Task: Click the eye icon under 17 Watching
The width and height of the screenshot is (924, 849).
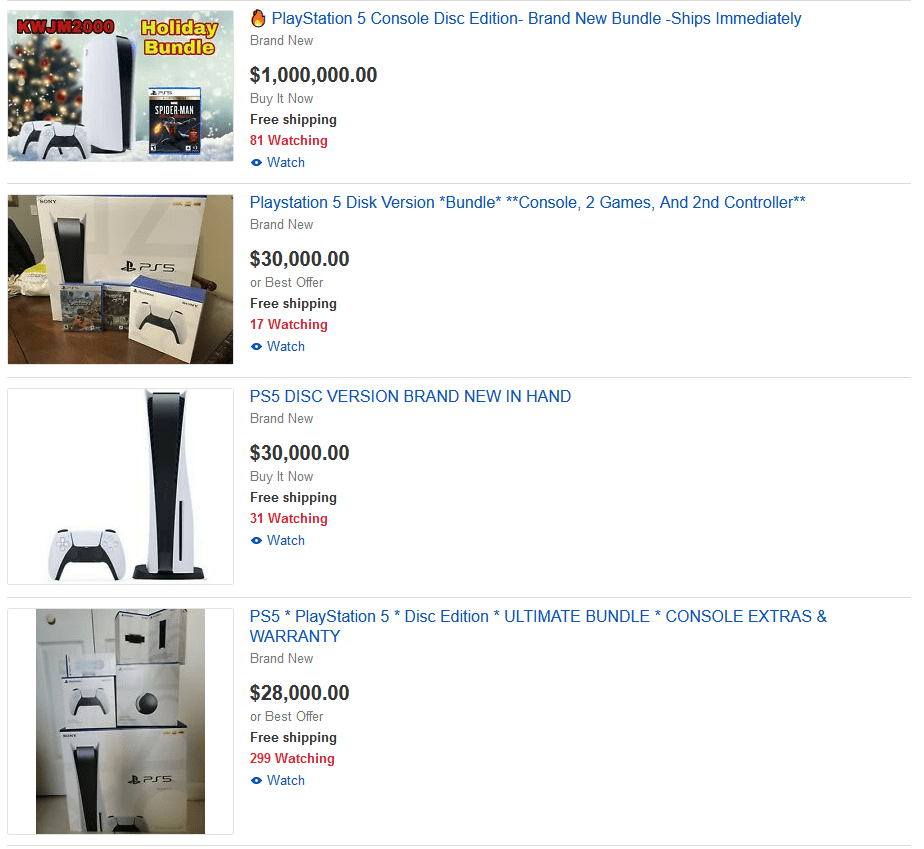Action: click(x=256, y=346)
